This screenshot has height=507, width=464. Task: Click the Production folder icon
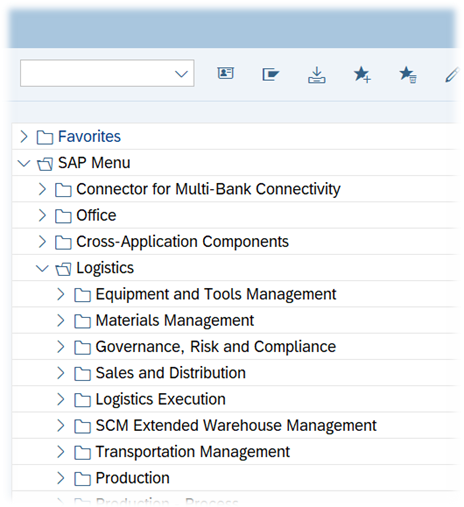coord(82,479)
